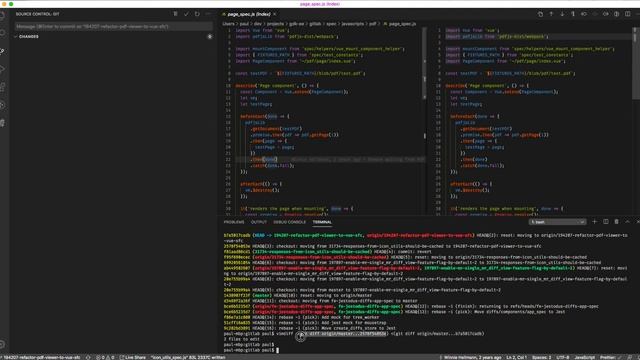Click the sync icon in the status bar
The height and width of the screenshot is (360, 640).
point(88,357)
